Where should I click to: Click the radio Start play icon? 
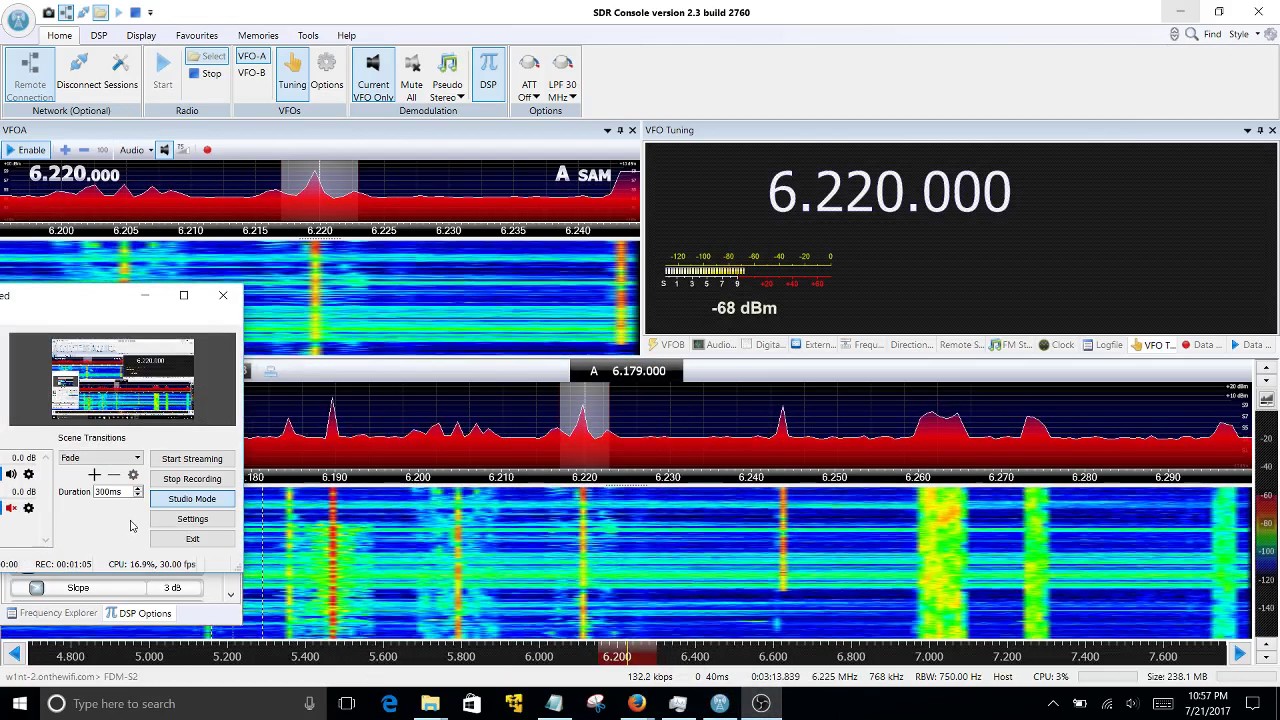(x=162, y=72)
